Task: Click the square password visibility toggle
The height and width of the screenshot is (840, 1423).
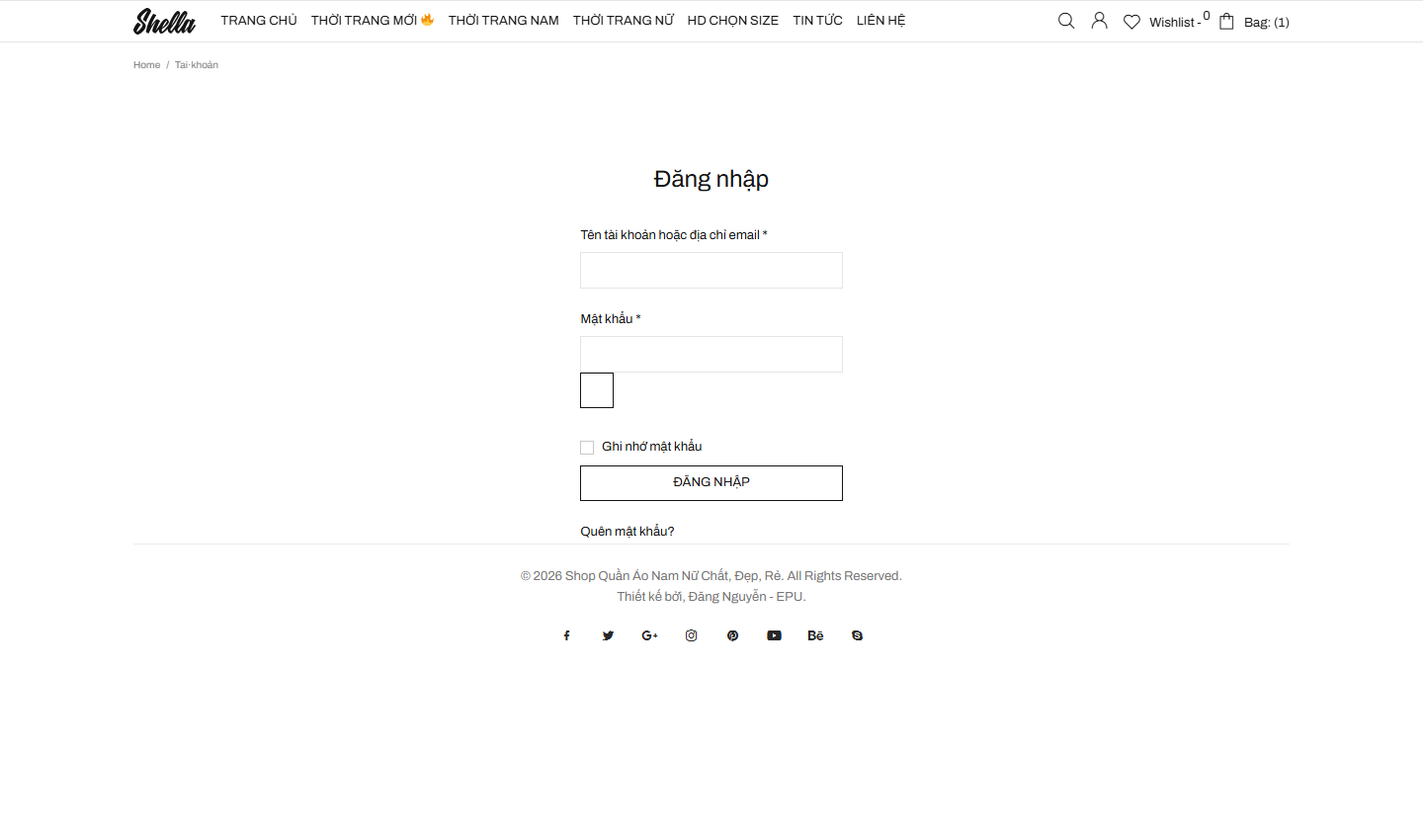Action: coord(597,390)
